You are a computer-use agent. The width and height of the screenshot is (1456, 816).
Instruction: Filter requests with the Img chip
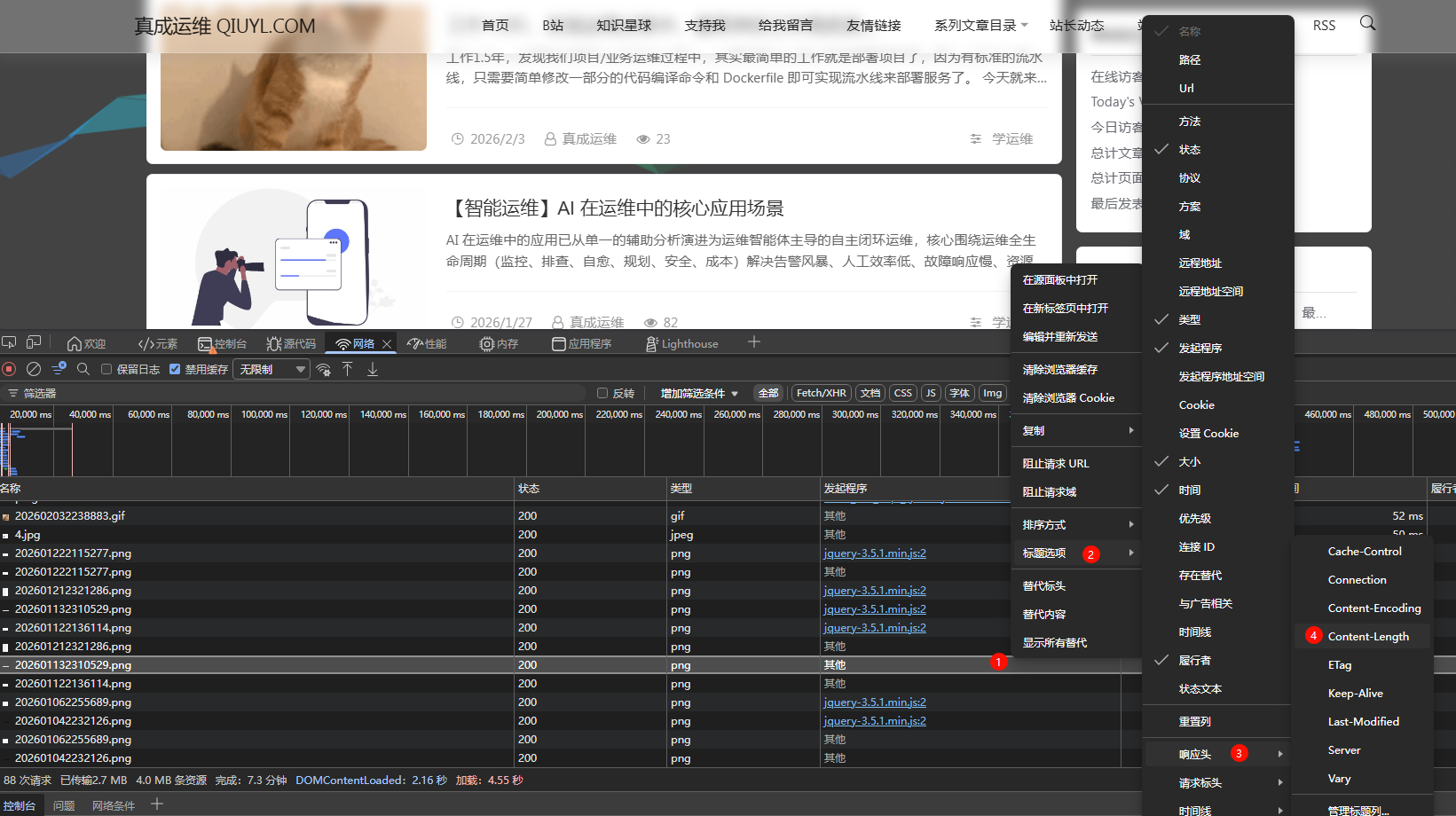pyautogui.click(x=991, y=393)
